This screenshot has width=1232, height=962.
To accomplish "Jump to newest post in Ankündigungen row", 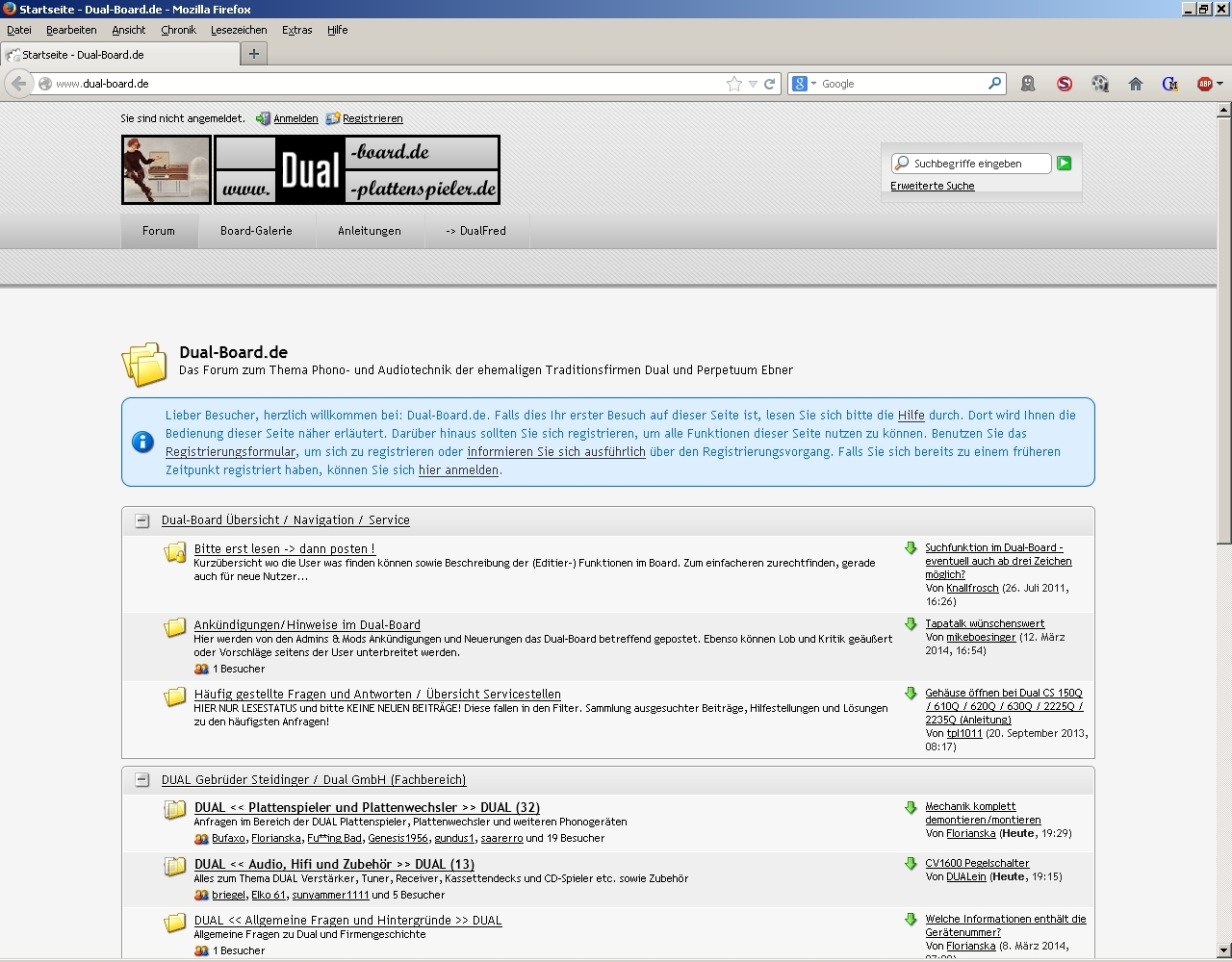I will [911, 624].
